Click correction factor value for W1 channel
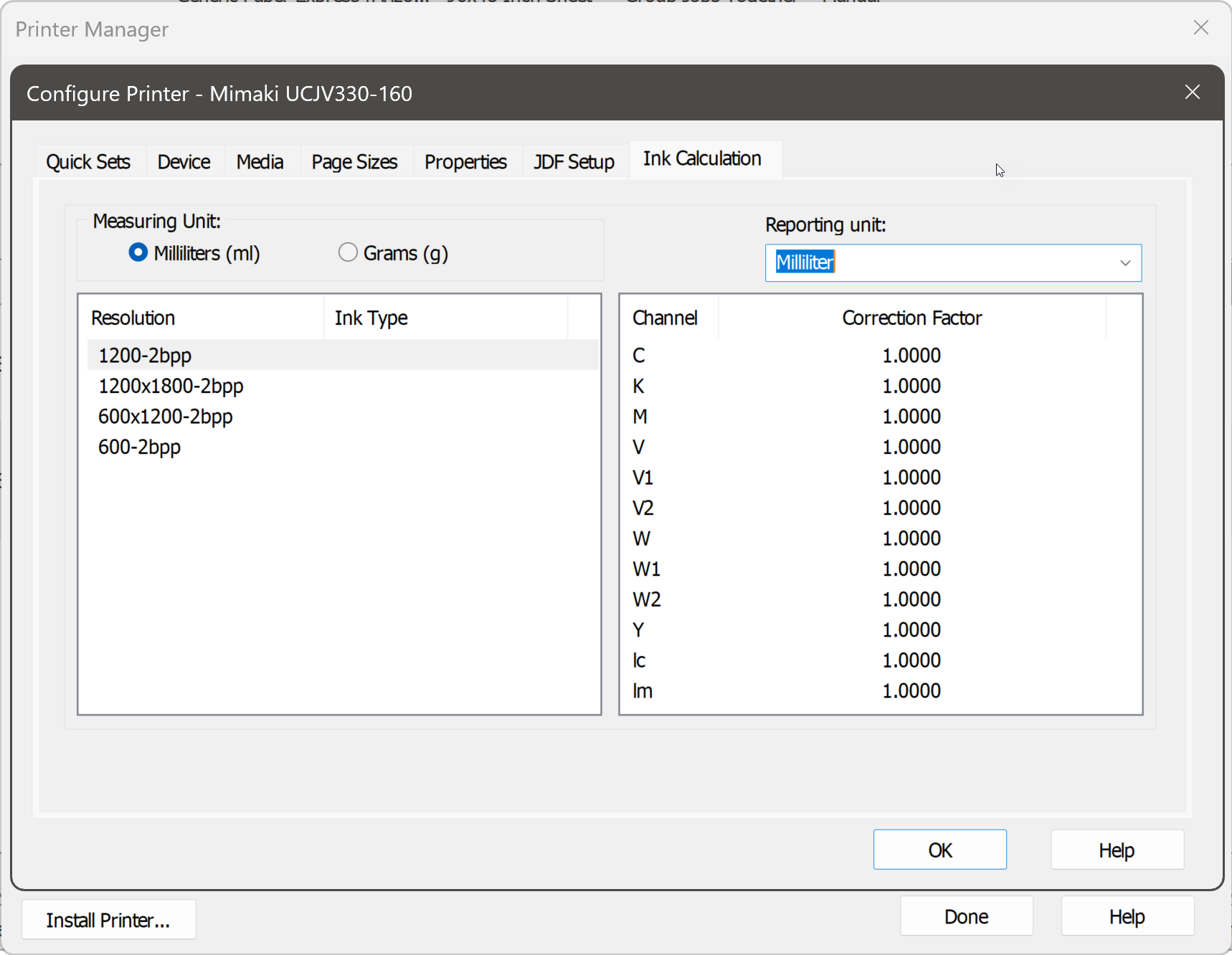This screenshot has height=955, width=1232. [x=911, y=569]
